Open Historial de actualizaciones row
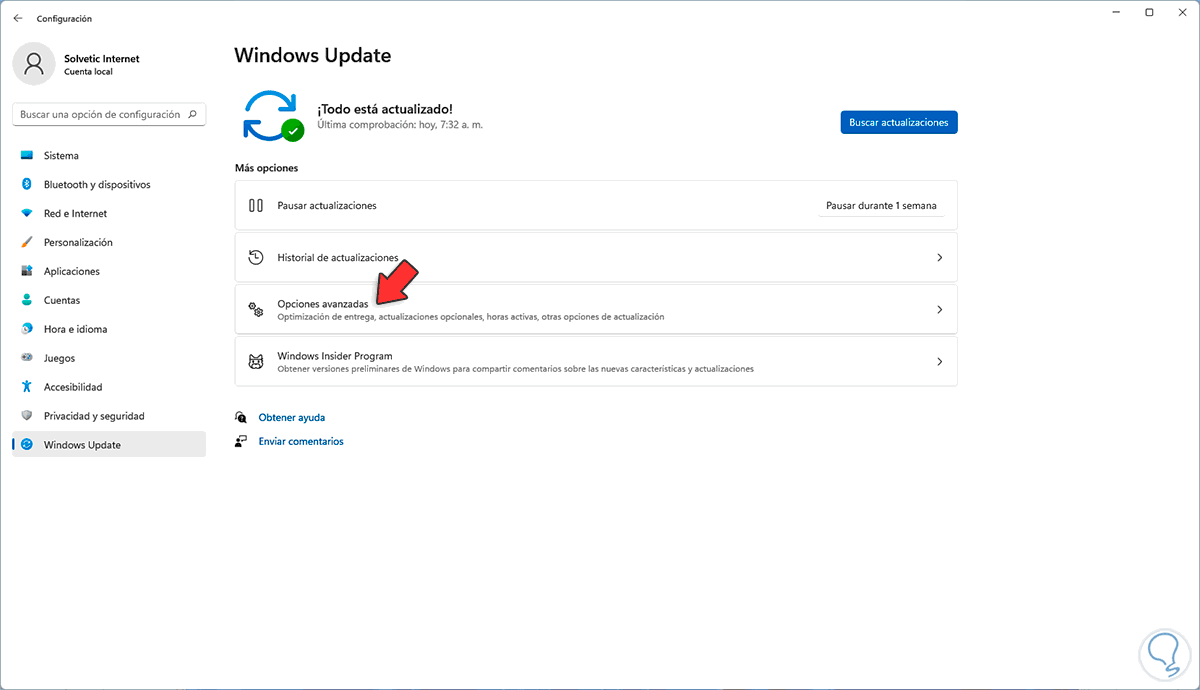The height and width of the screenshot is (690, 1200). [596, 257]
